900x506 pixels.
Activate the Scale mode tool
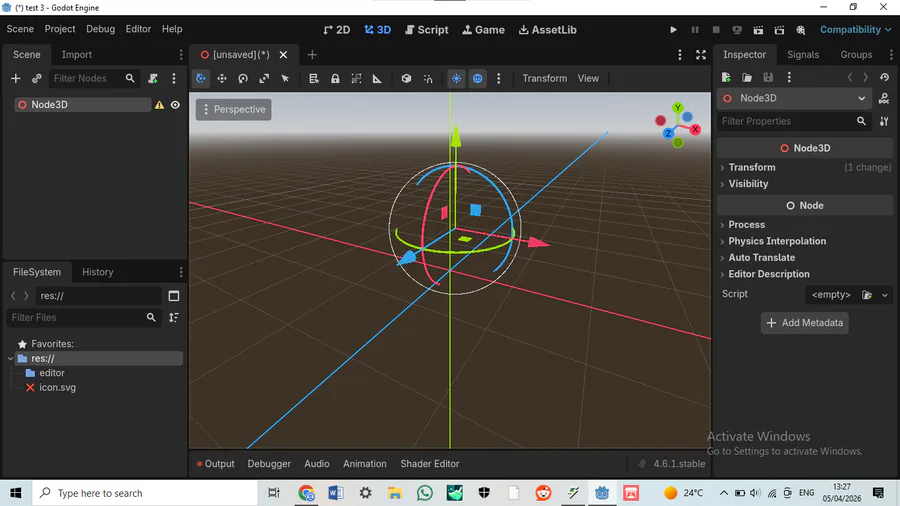tap(264, 79)
